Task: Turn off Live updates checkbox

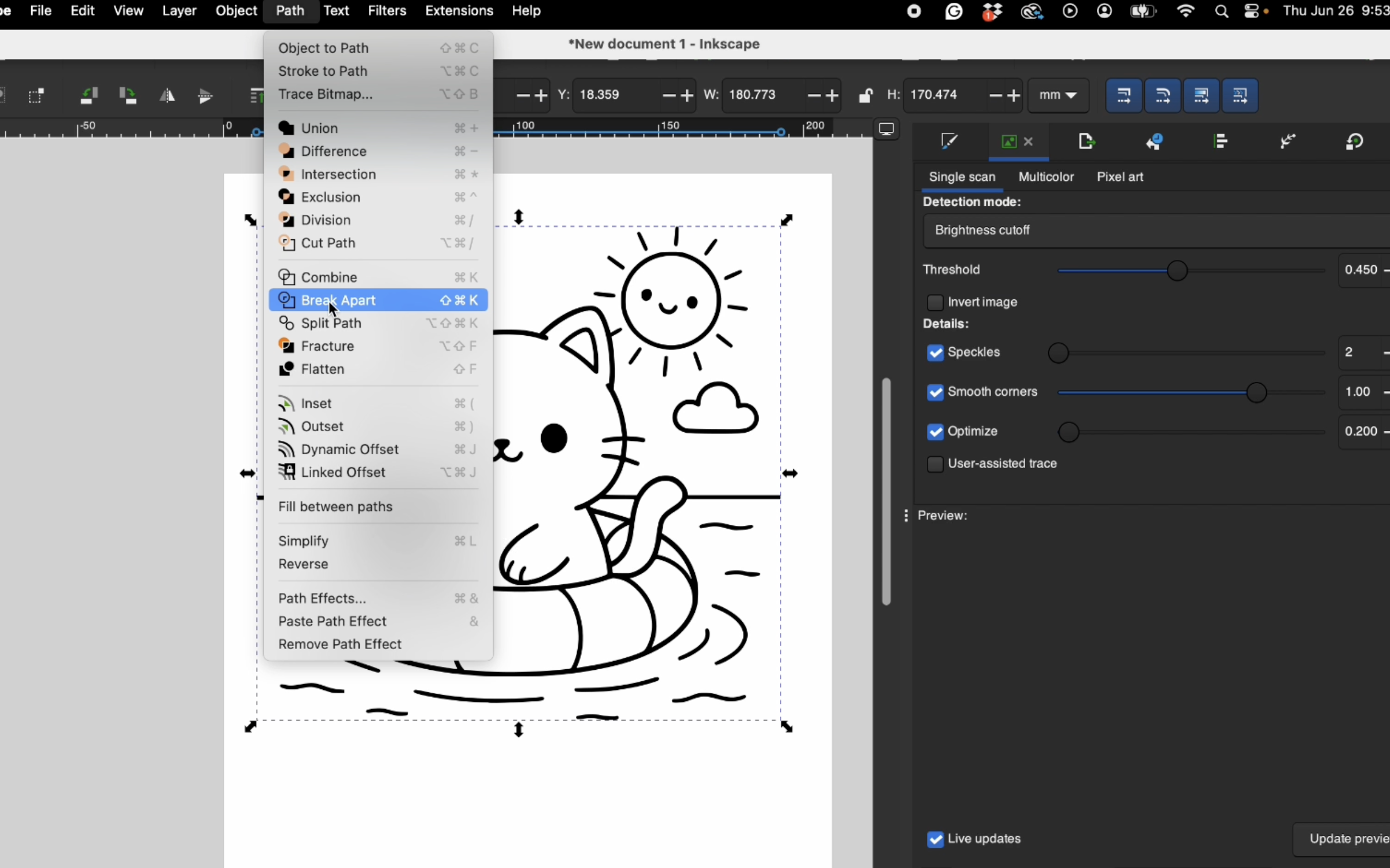Action: pos(935,839)
